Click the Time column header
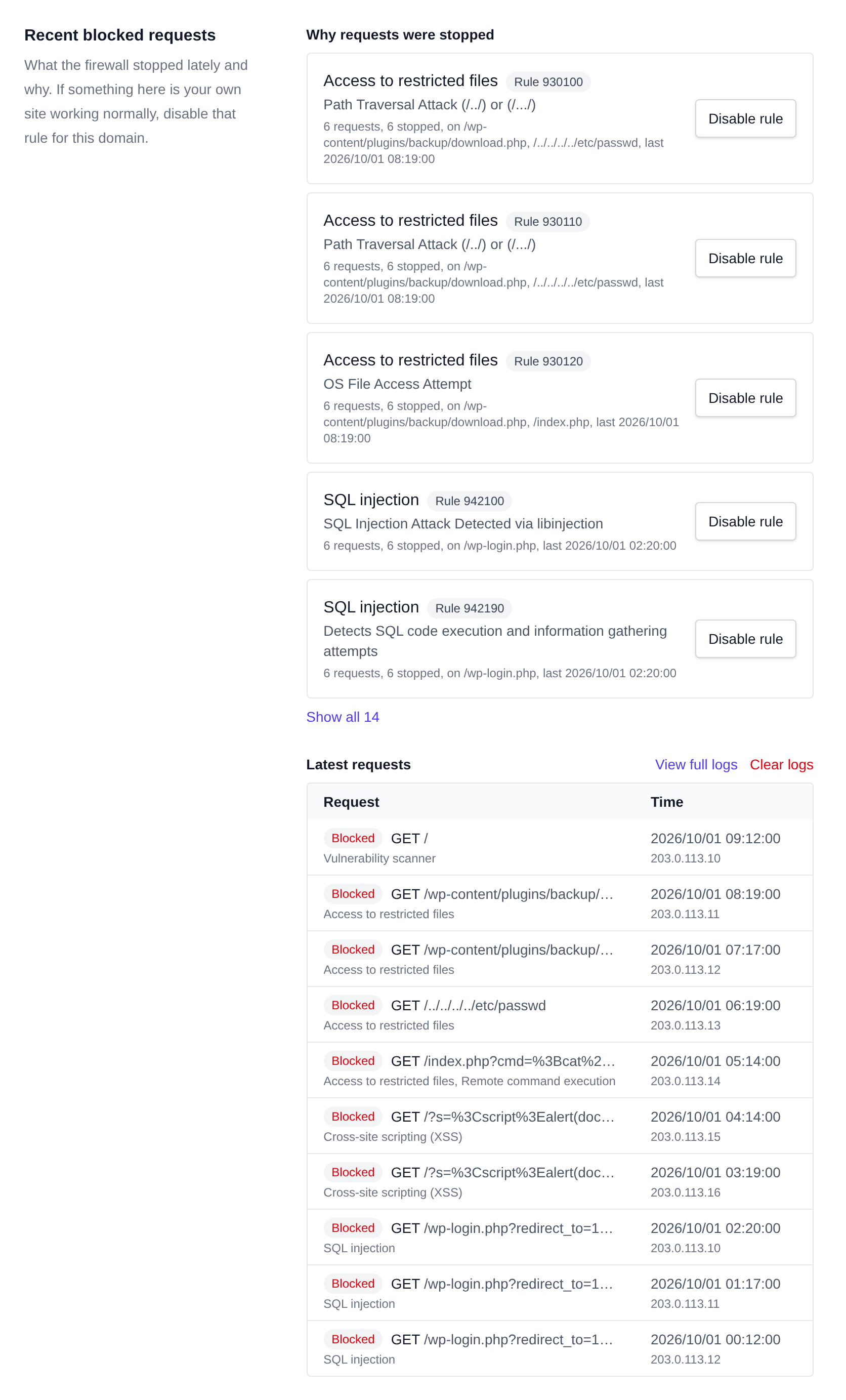 pyautogui.click(x=666, y=802)
